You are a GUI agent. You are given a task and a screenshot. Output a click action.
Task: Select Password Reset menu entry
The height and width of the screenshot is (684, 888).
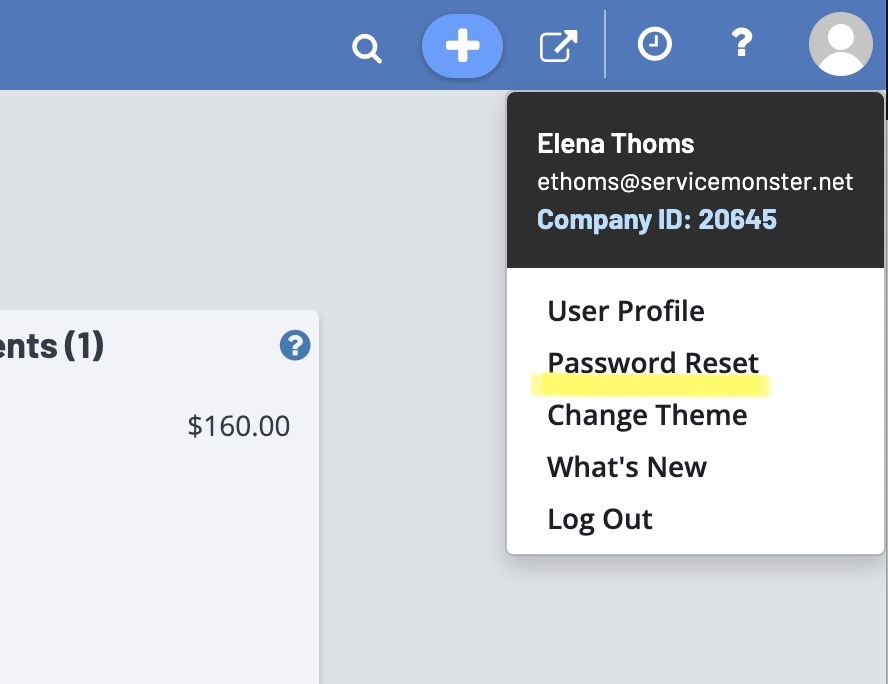point(653,363)
